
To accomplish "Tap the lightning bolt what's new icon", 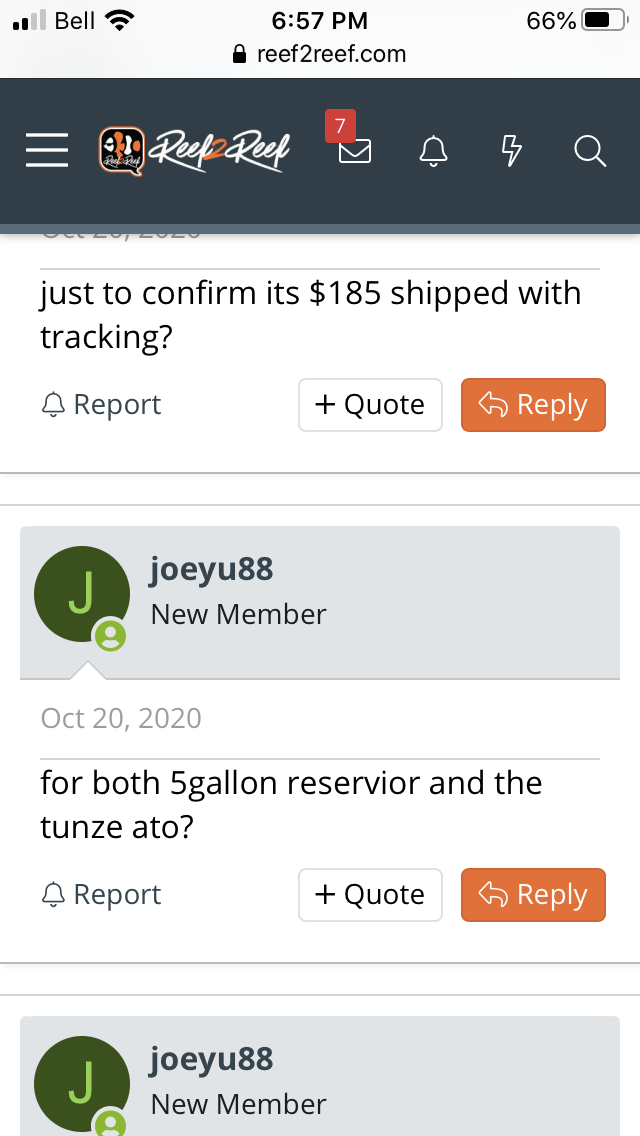I will 511,152.
